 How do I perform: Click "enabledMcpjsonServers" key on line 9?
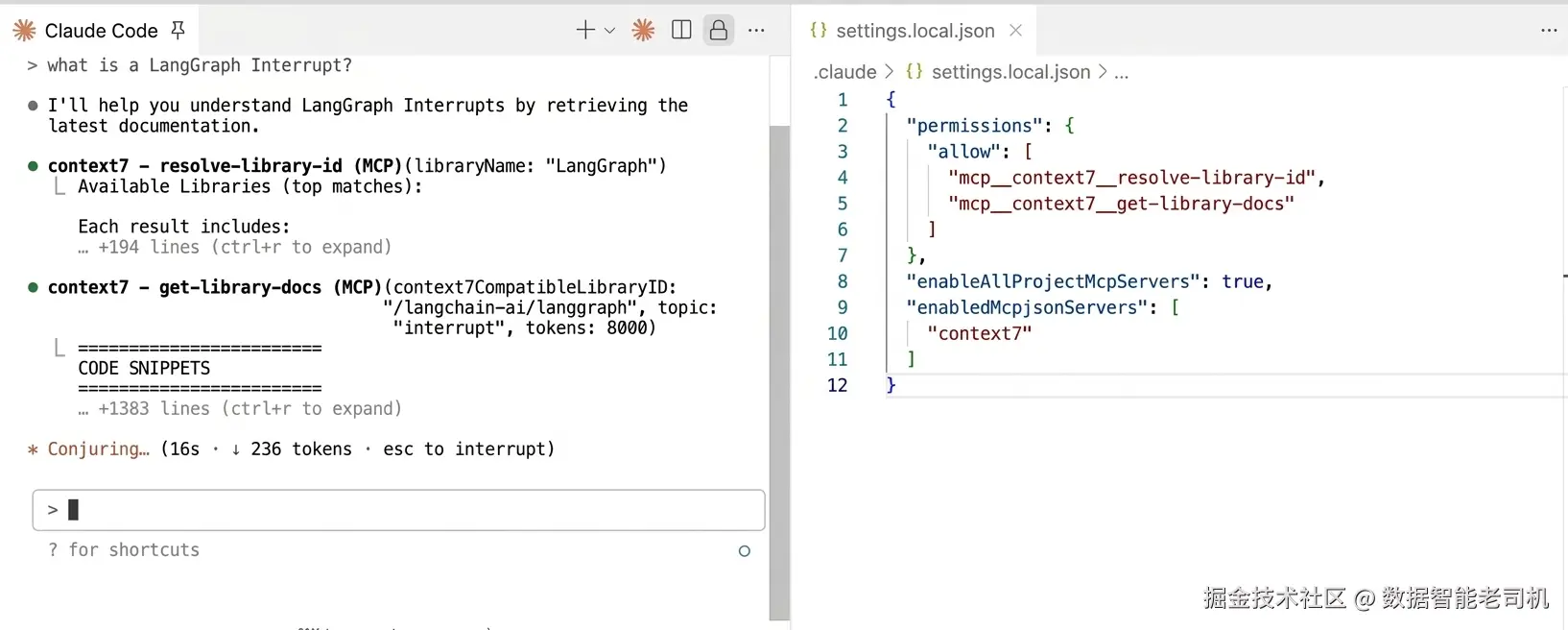point(1027,307)
